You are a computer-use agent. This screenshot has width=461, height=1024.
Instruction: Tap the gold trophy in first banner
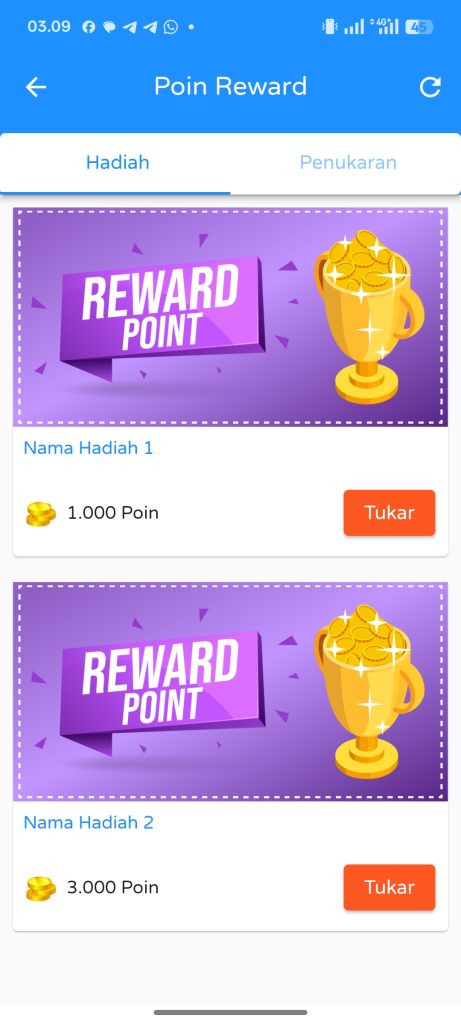[x=368, y=316]
